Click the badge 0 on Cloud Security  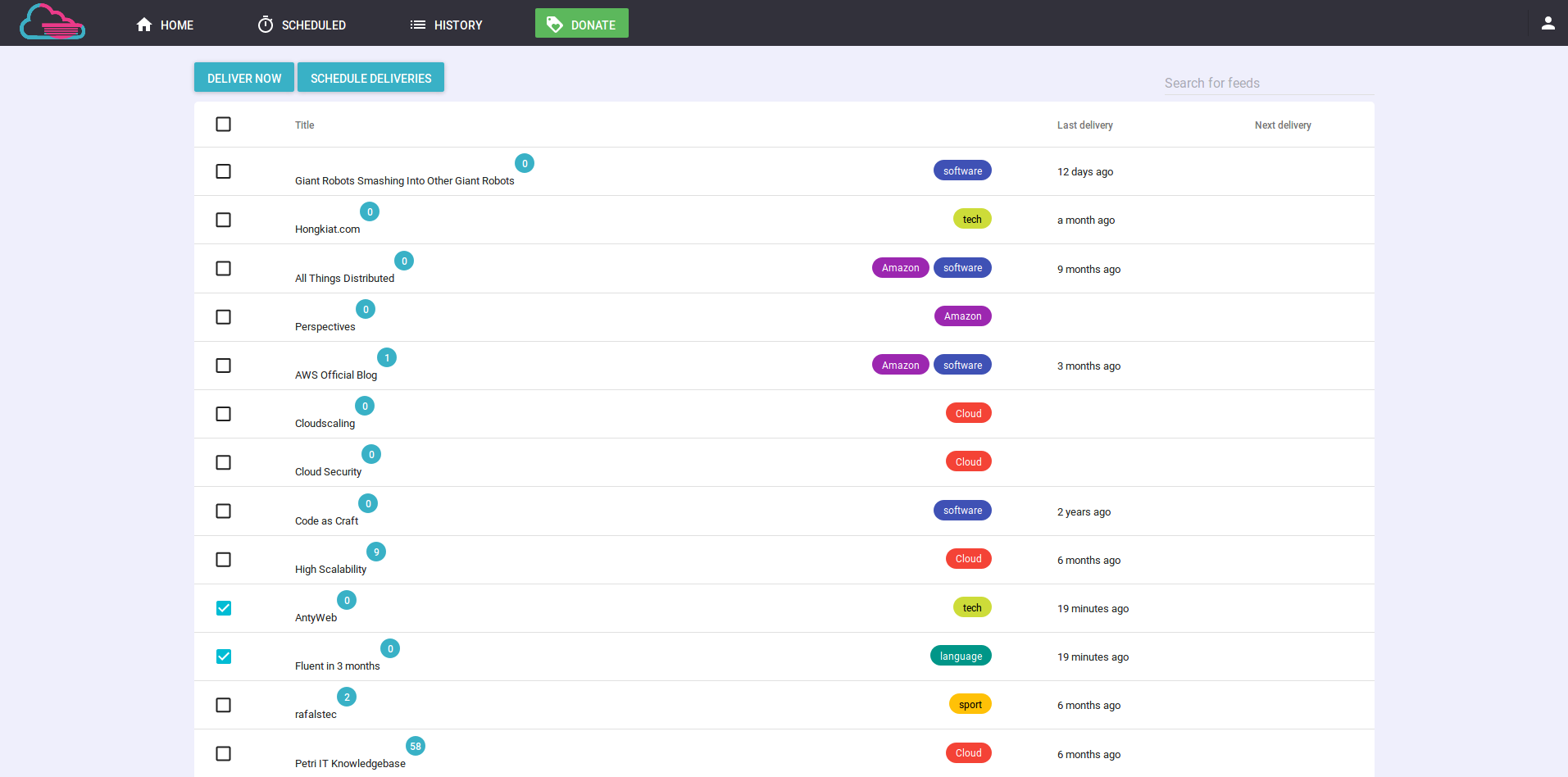coord(371,454)
